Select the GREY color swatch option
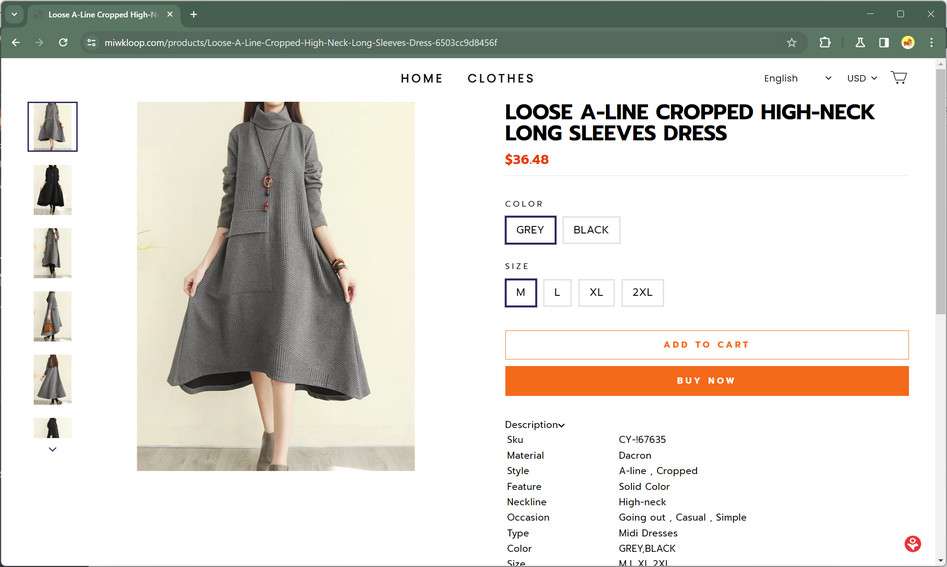The width and height of the screenshot is (947, 567). click(530, 230)
